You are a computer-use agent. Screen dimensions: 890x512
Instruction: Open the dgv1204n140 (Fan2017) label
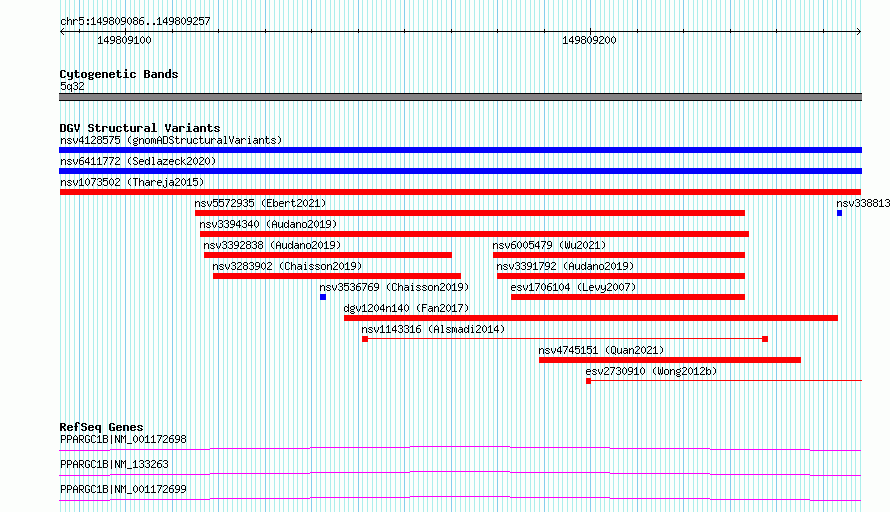(406, 308)
